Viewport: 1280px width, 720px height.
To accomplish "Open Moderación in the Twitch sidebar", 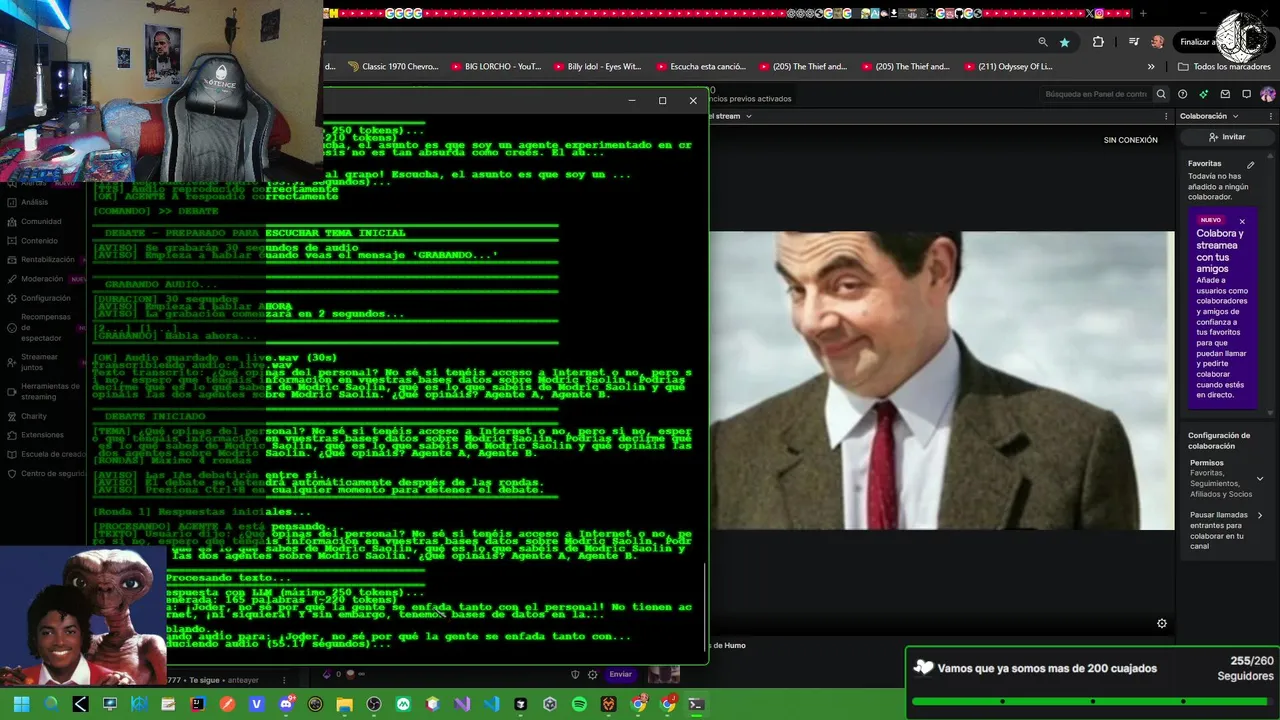I will point(43,279).
